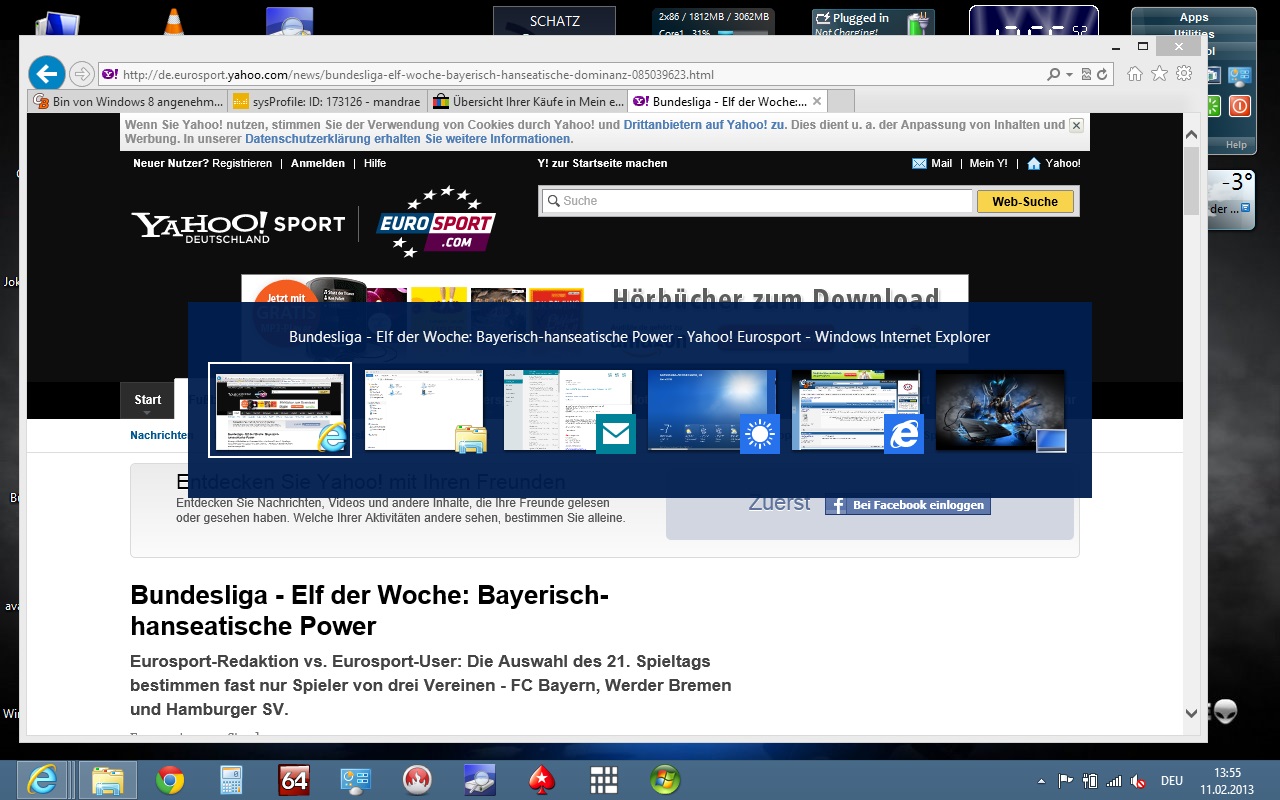Select the Mail app thumbnail
The height and width of the screenshot is (800, 1280).
click(568, 410)
